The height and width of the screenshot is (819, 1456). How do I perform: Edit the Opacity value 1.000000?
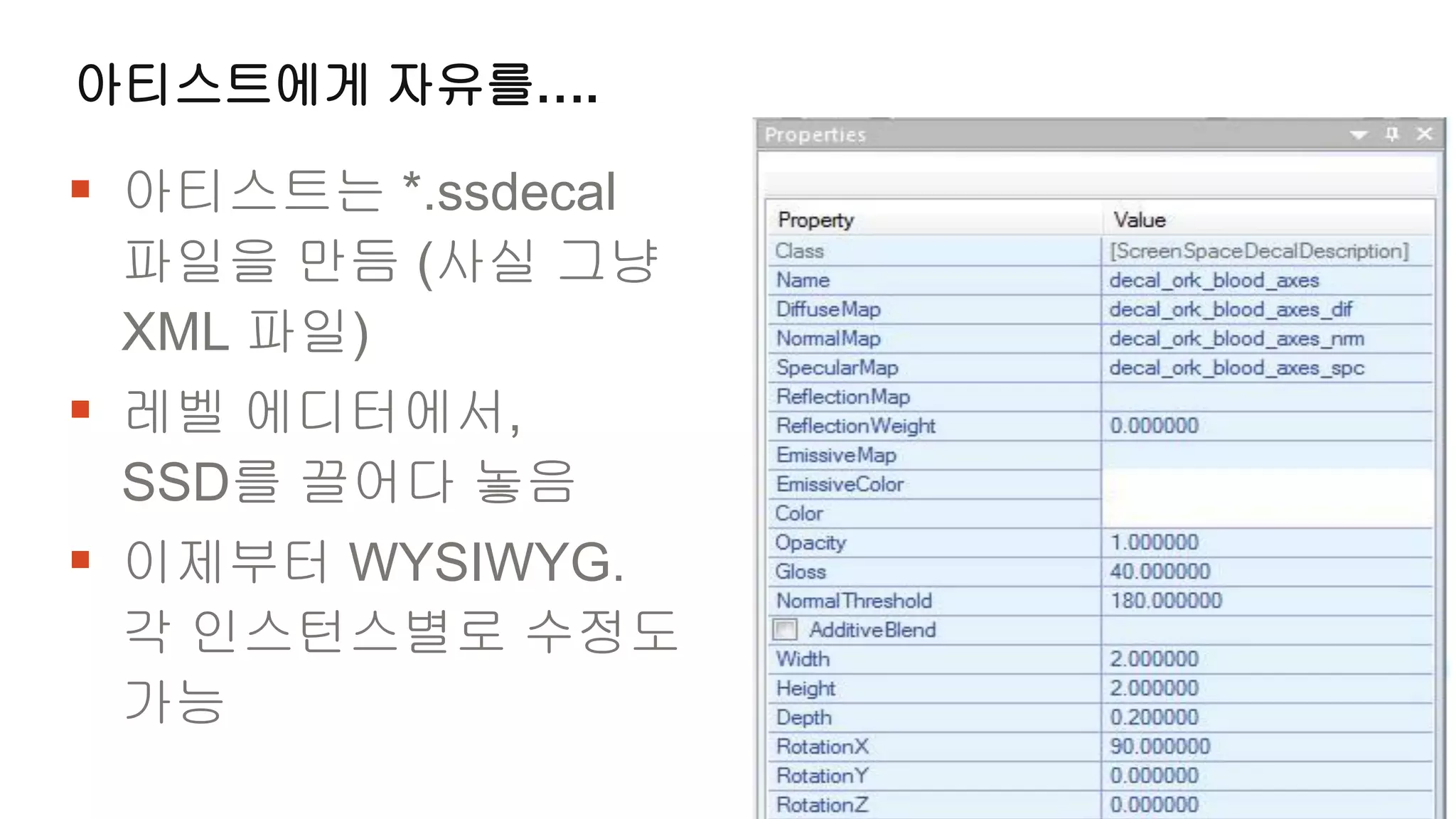(x=1155, y=542)
